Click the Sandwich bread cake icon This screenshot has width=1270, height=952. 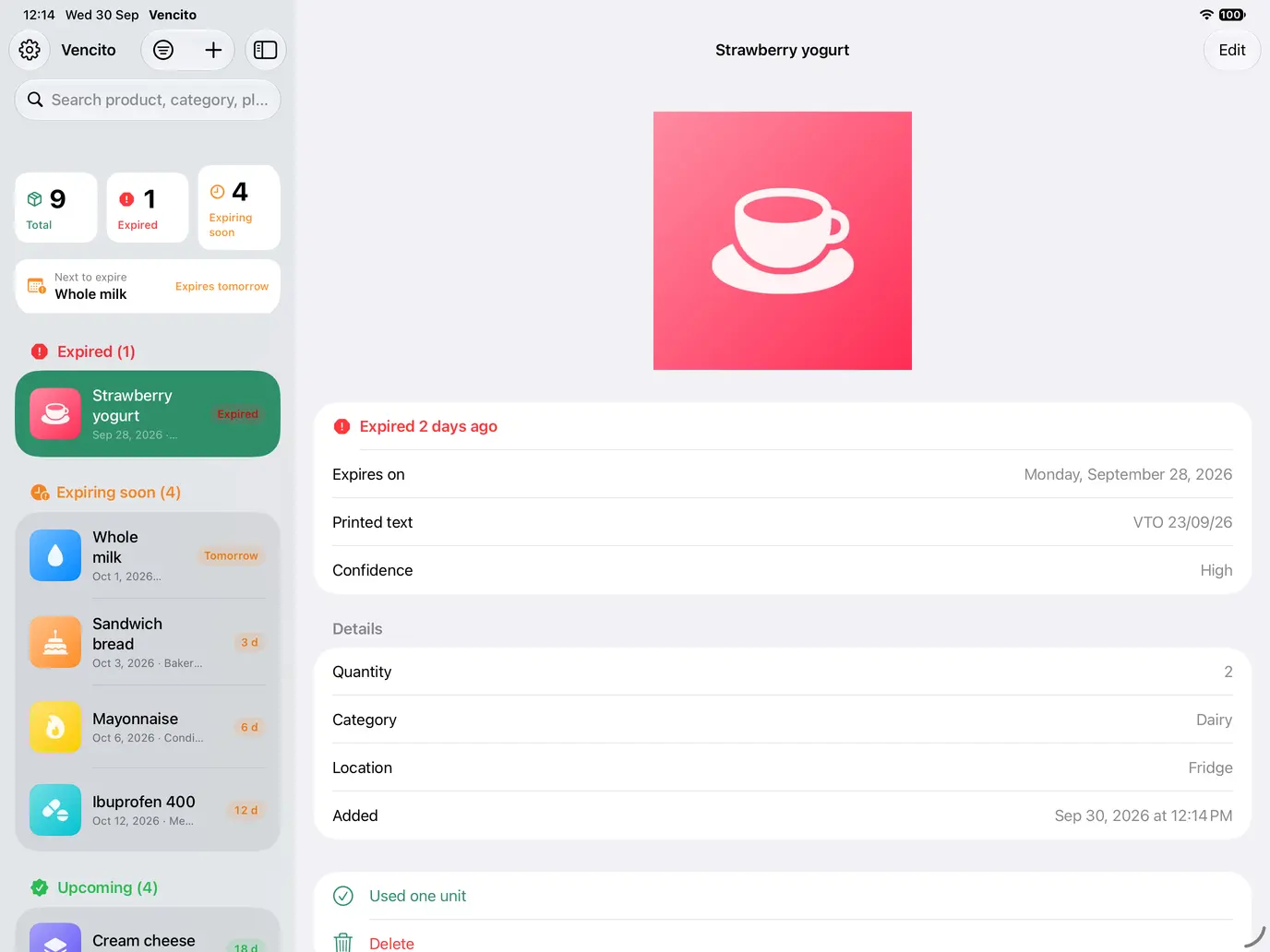55,642
